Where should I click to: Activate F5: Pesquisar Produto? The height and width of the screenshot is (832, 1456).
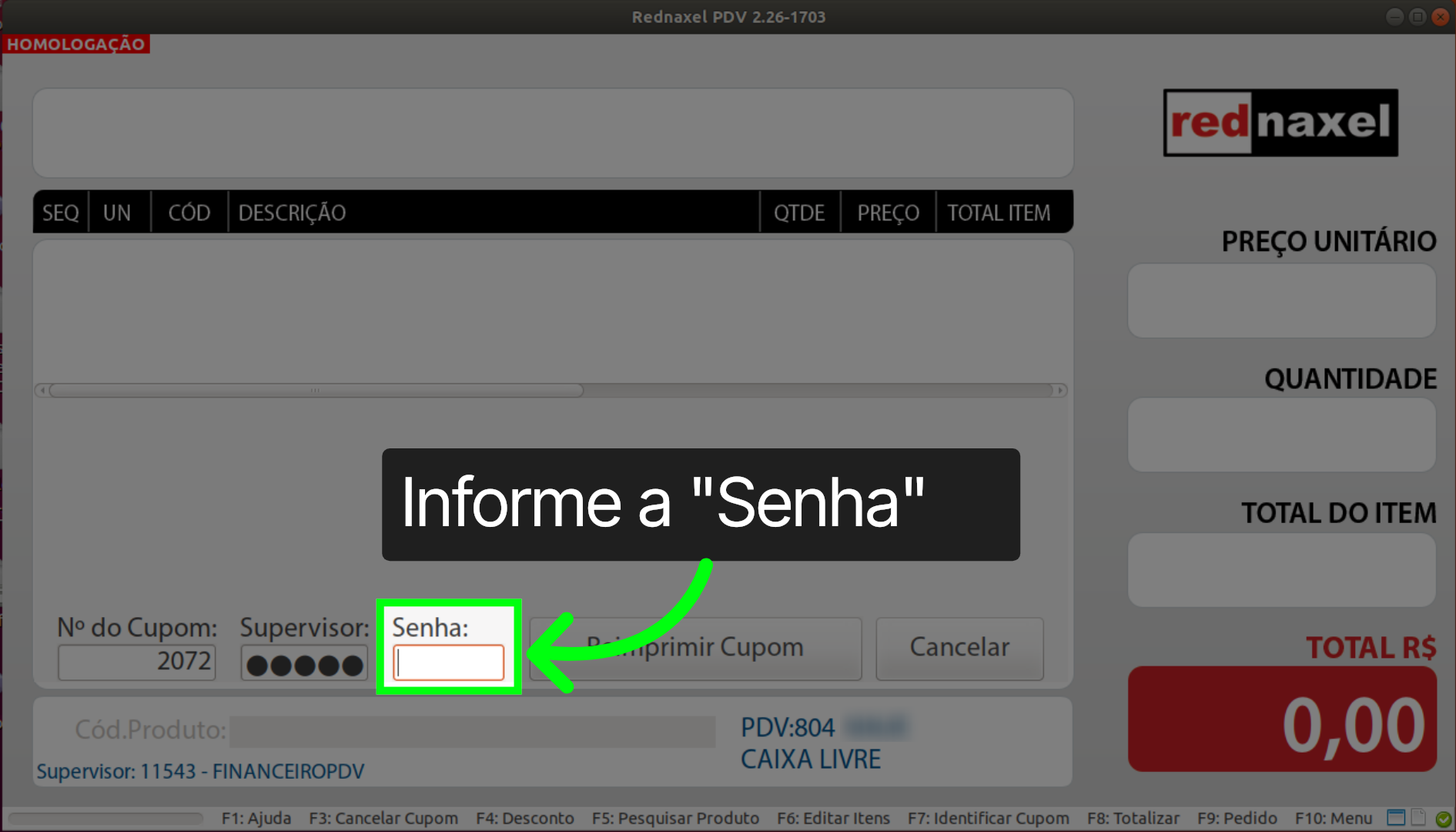675,818
